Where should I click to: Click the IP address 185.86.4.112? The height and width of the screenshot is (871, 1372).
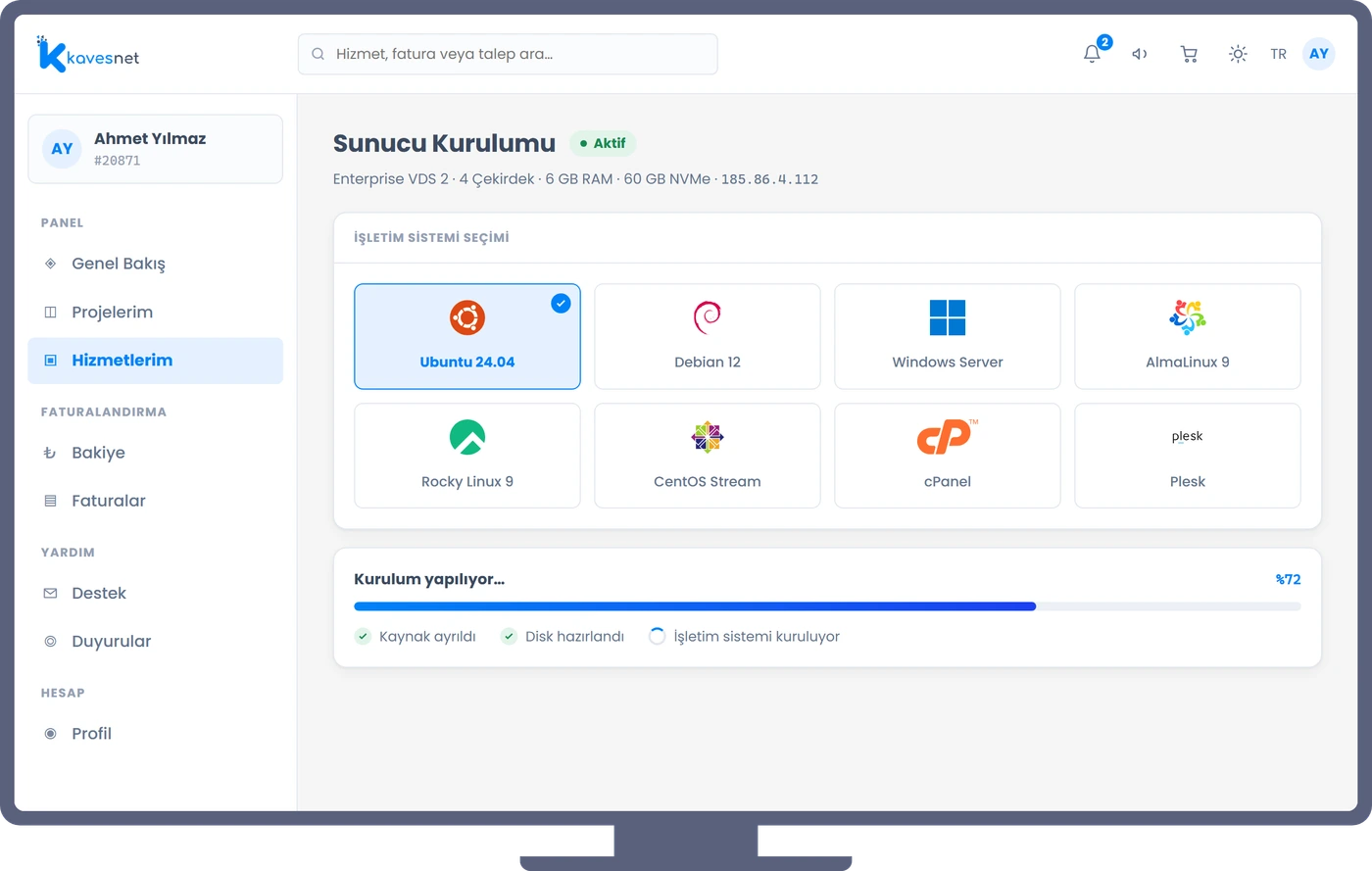pos(769,179)
